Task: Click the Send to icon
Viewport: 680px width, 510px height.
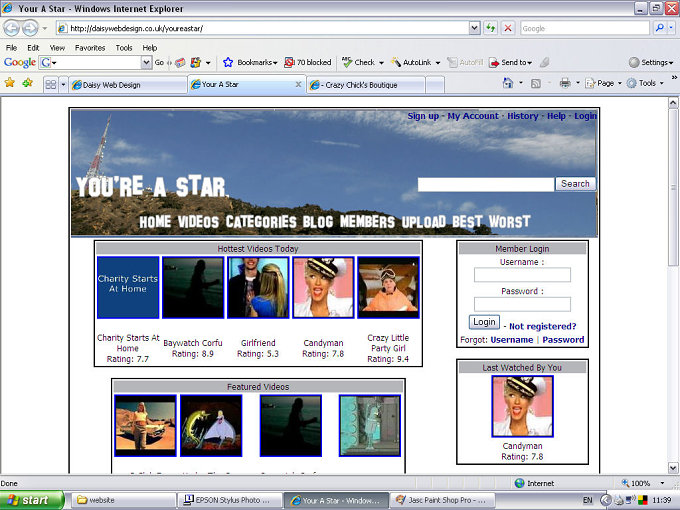Action: (494, 62)
